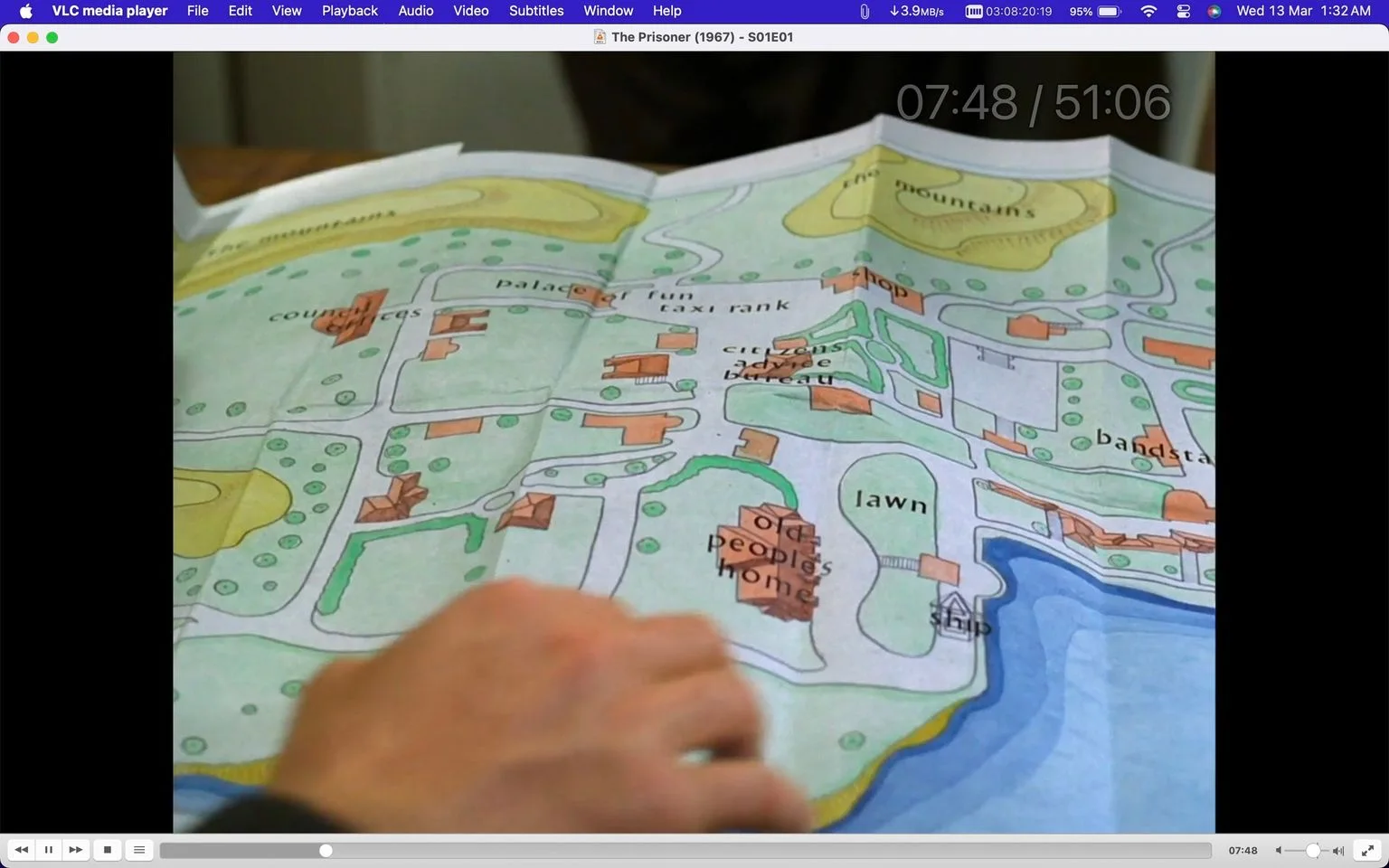The width and height of the screenshot is (1389, 868).
Task: Open Siri from the menu bar
Action: click(1214, 11)
